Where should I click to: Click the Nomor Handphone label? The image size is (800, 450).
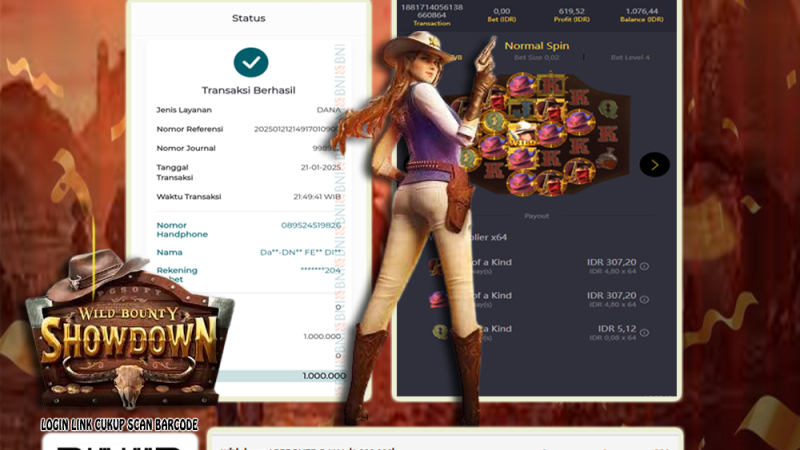pyautogui.click(x=182, y=230)
